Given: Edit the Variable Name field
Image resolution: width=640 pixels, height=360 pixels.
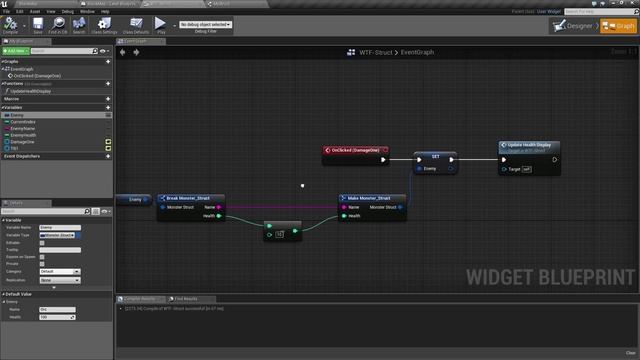Looking at the screenshot, I should [x=60, y=227].
